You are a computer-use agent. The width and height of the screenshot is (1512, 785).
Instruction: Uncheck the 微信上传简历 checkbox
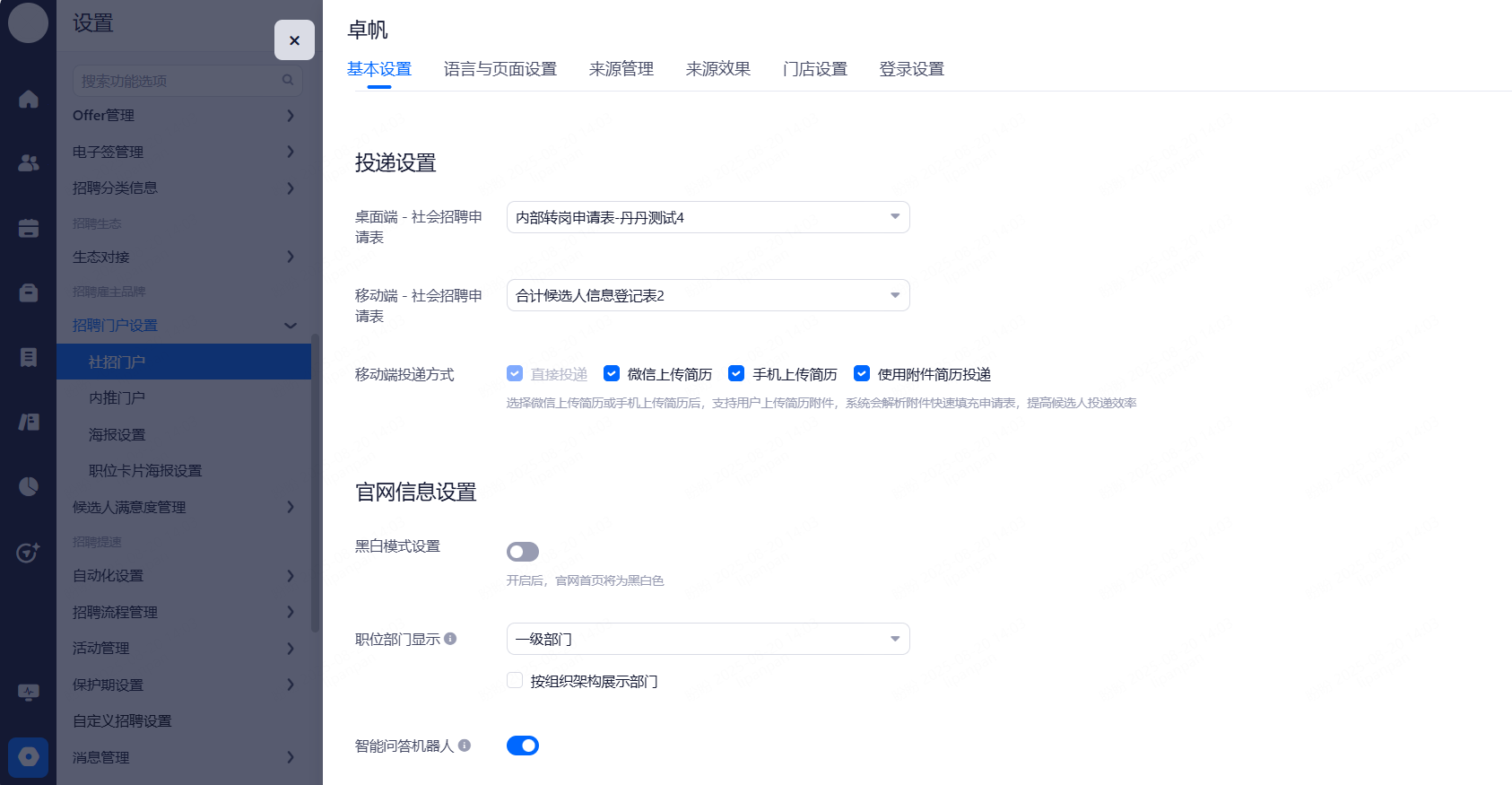coord(612,374)
